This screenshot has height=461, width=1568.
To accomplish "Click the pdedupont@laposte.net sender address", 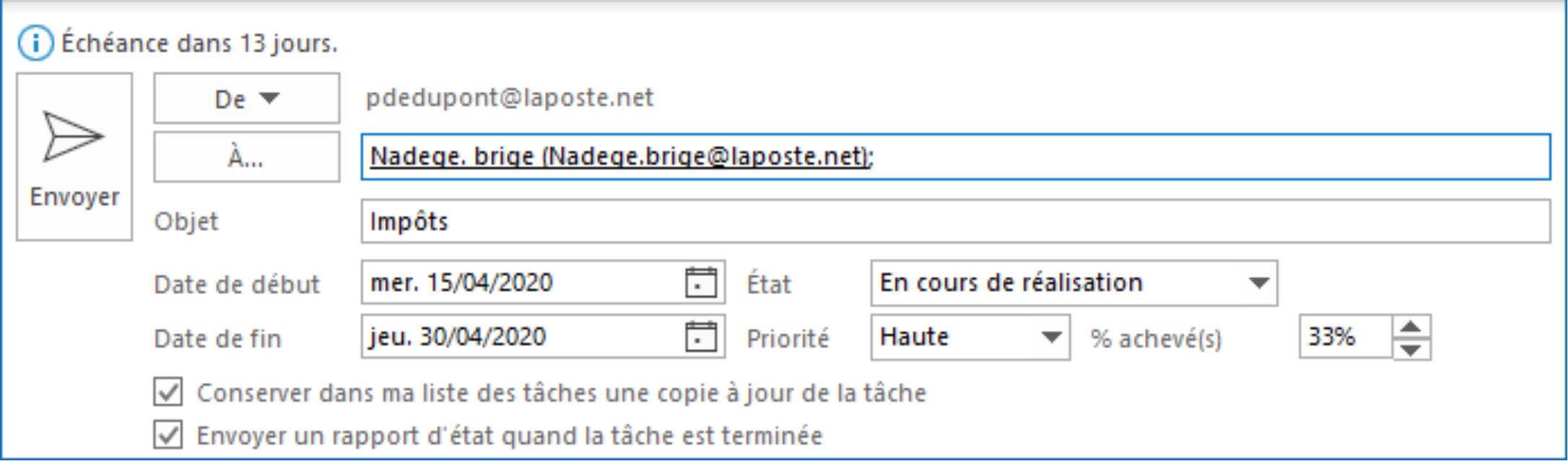I will click(x=510, y=98).
